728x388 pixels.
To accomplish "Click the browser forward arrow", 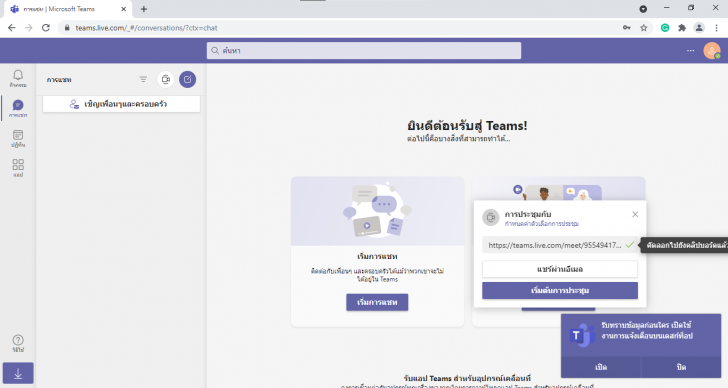I will coord(29,28).
